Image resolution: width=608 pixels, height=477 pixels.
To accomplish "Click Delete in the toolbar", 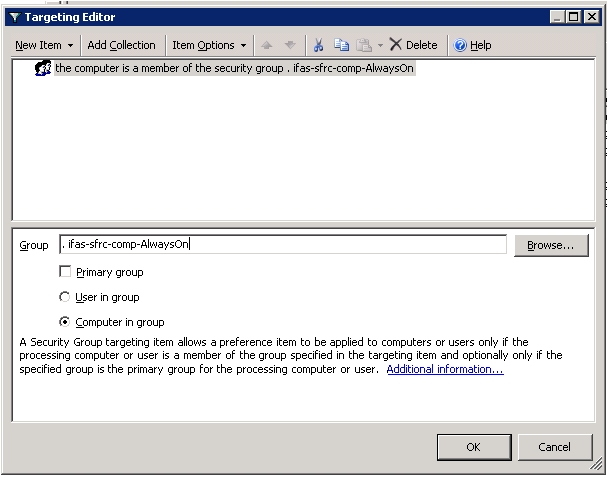I will point(413,45).
